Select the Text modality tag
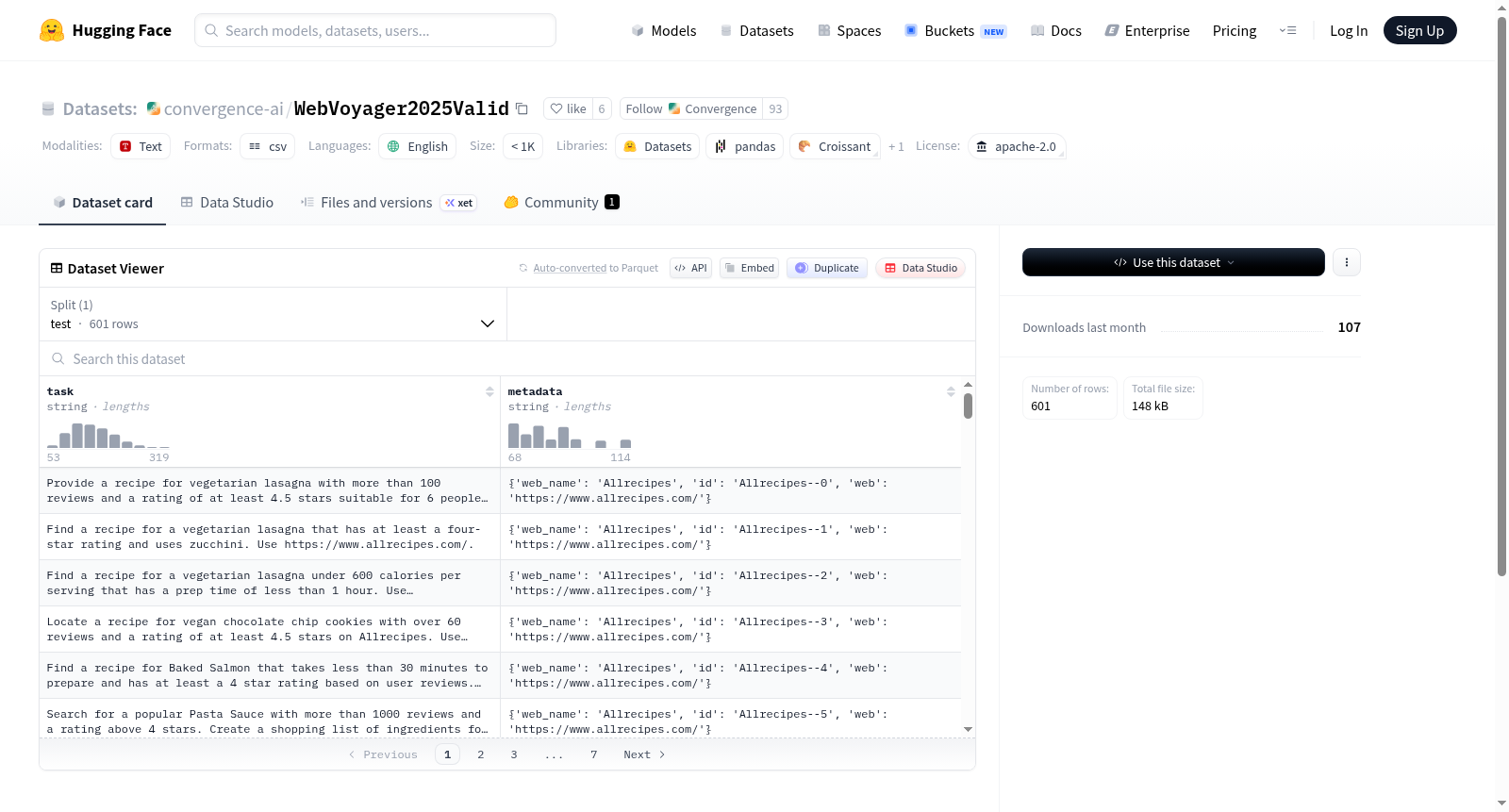The height and width of the screenshot is (812, 1509). [141, 146]
